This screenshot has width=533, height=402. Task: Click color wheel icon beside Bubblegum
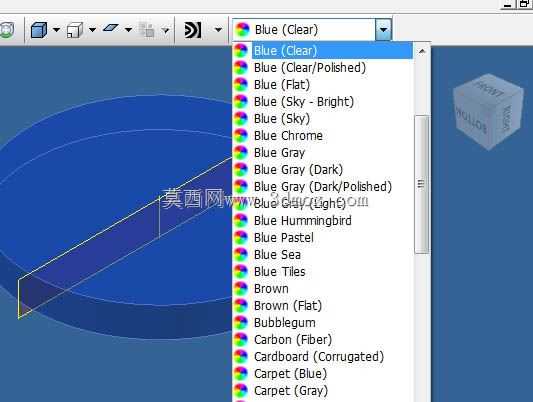(x=241, y=322)
